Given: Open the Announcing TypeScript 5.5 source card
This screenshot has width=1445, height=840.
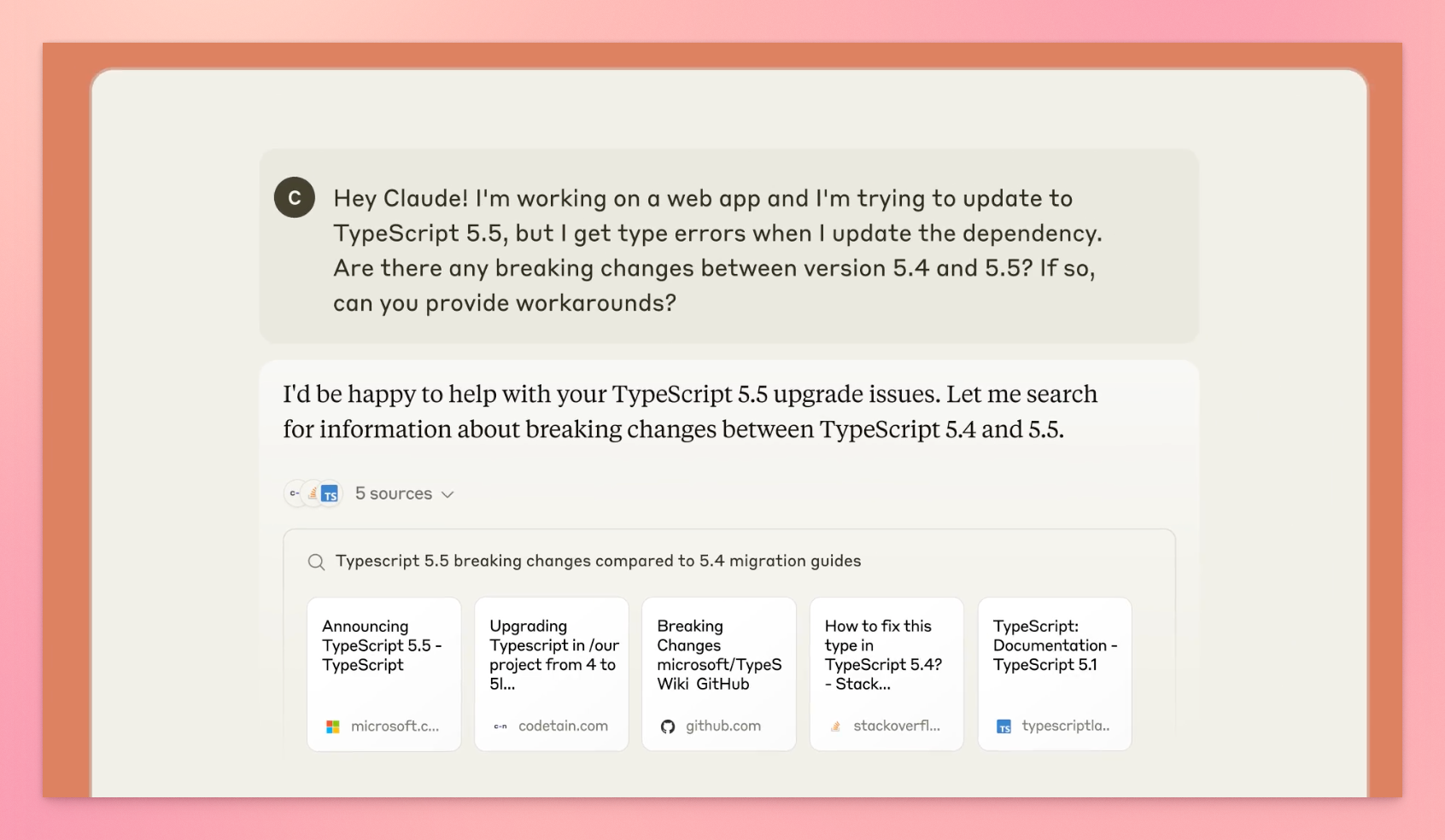Looking at the screenshot, I should point(384,674).
